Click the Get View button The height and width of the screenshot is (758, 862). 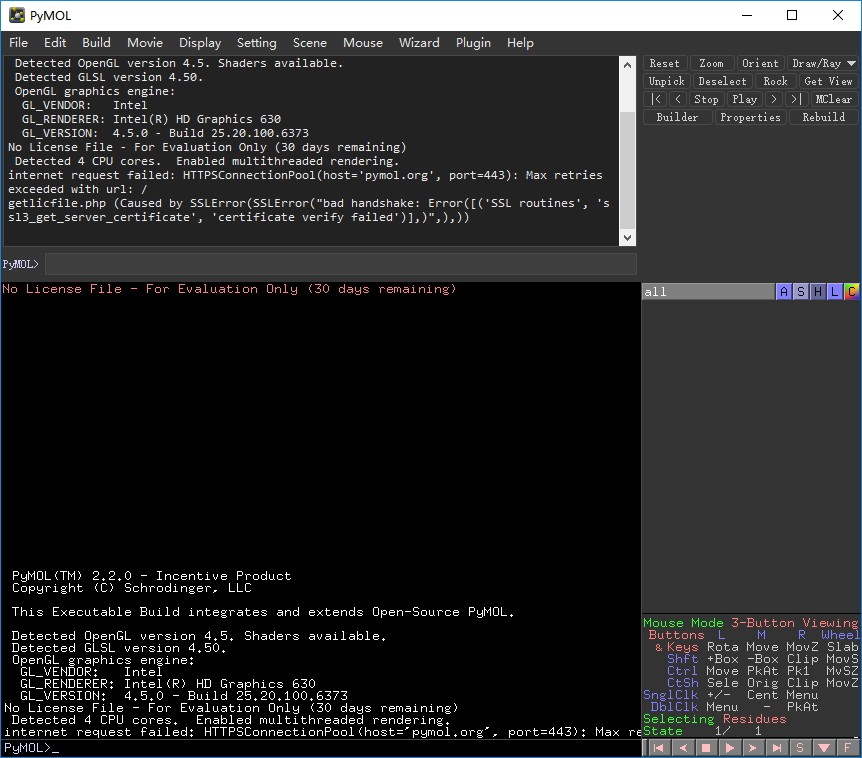(828, 81)
